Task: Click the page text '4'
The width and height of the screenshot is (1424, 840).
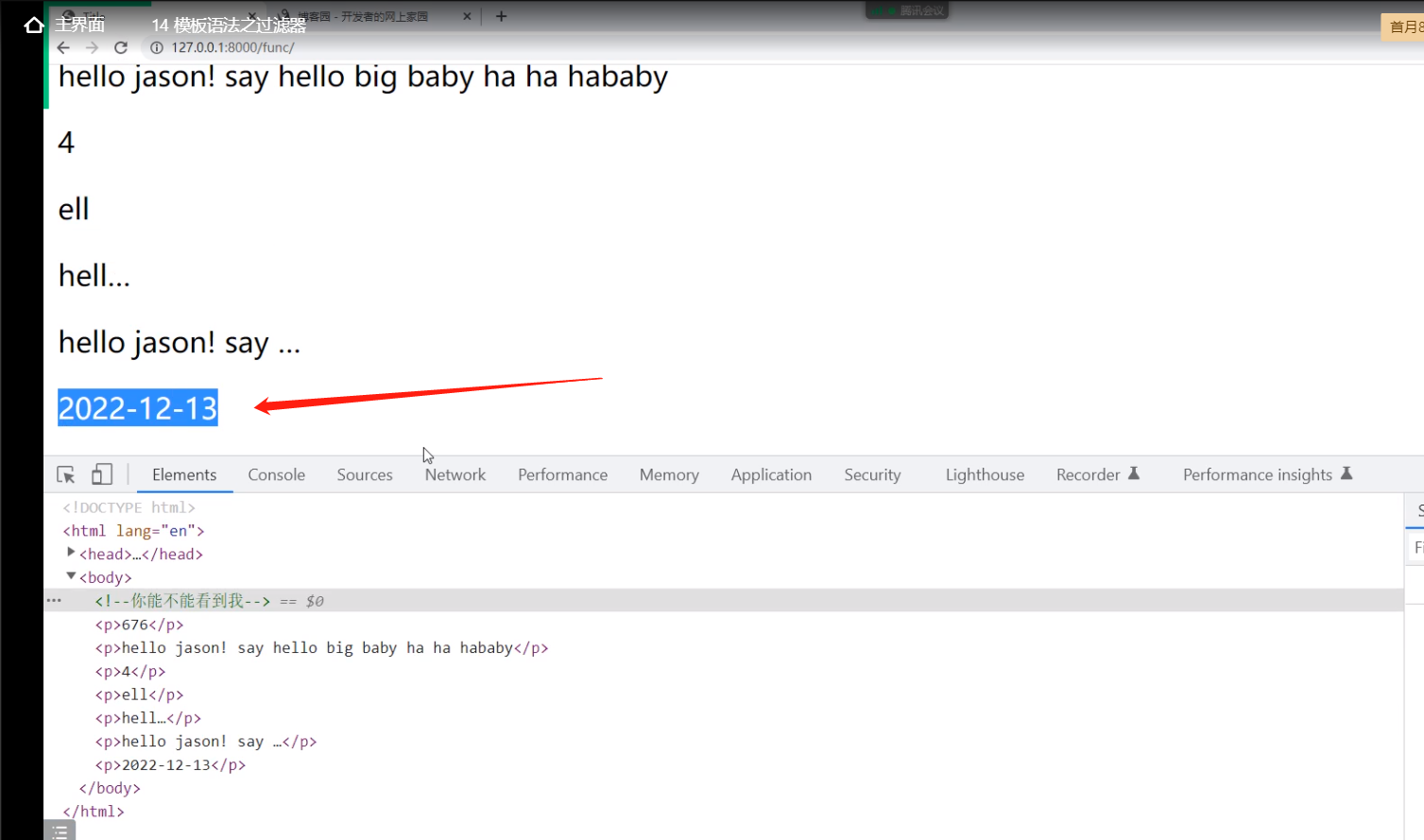Action: [66, 143]
